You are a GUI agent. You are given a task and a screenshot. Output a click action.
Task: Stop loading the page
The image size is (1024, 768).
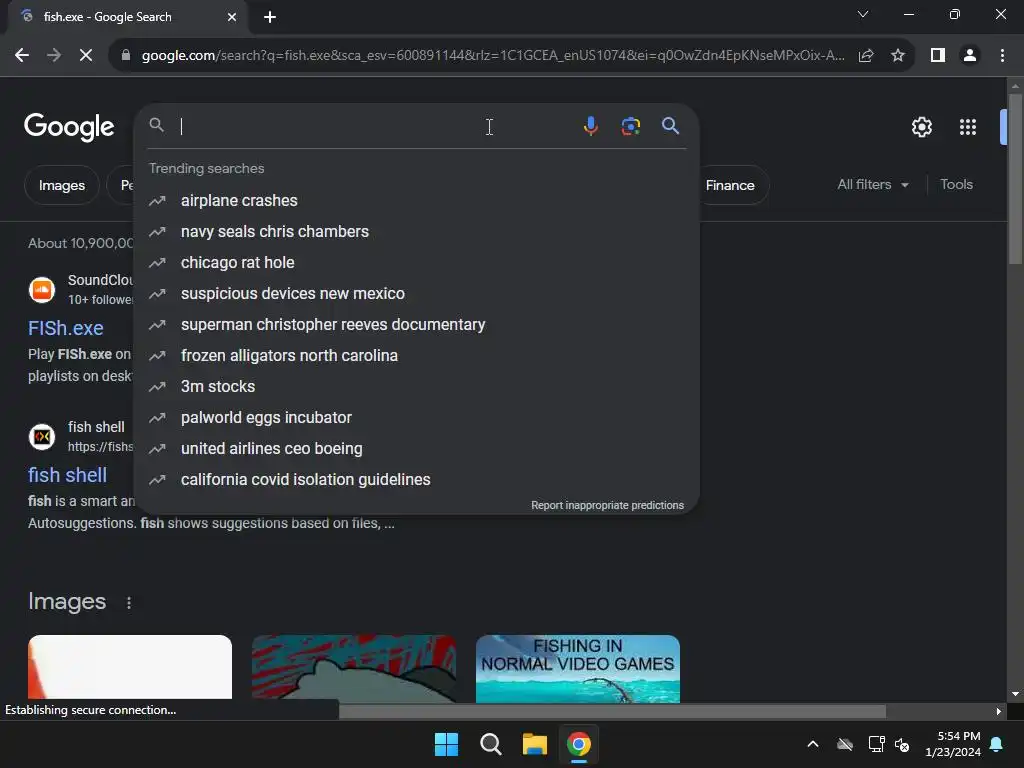pyautogui.click(x=86, y=56)
